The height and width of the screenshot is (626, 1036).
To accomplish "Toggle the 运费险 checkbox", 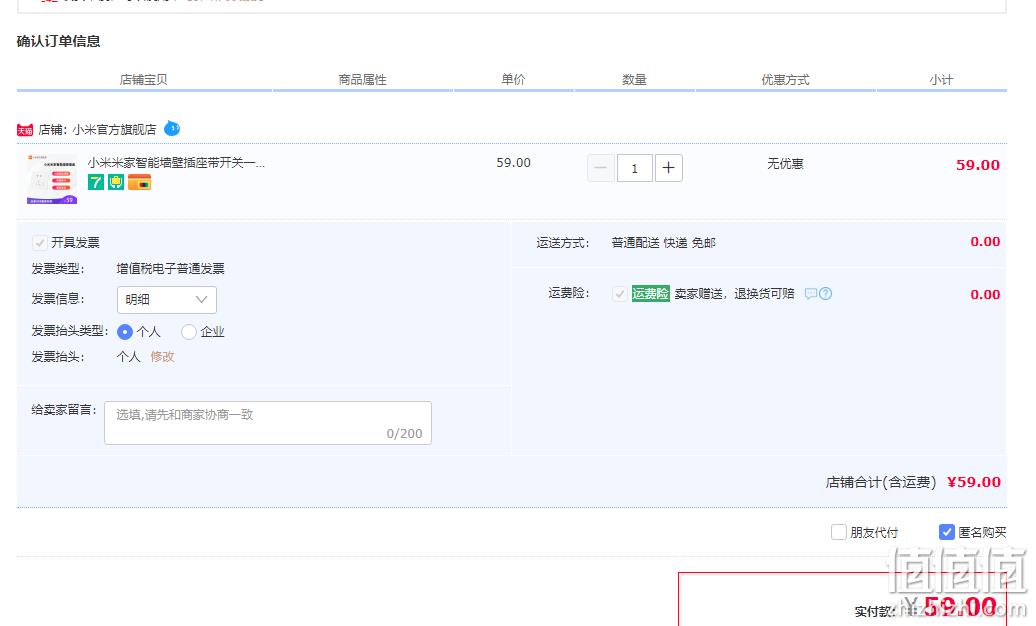I will 619,293.
